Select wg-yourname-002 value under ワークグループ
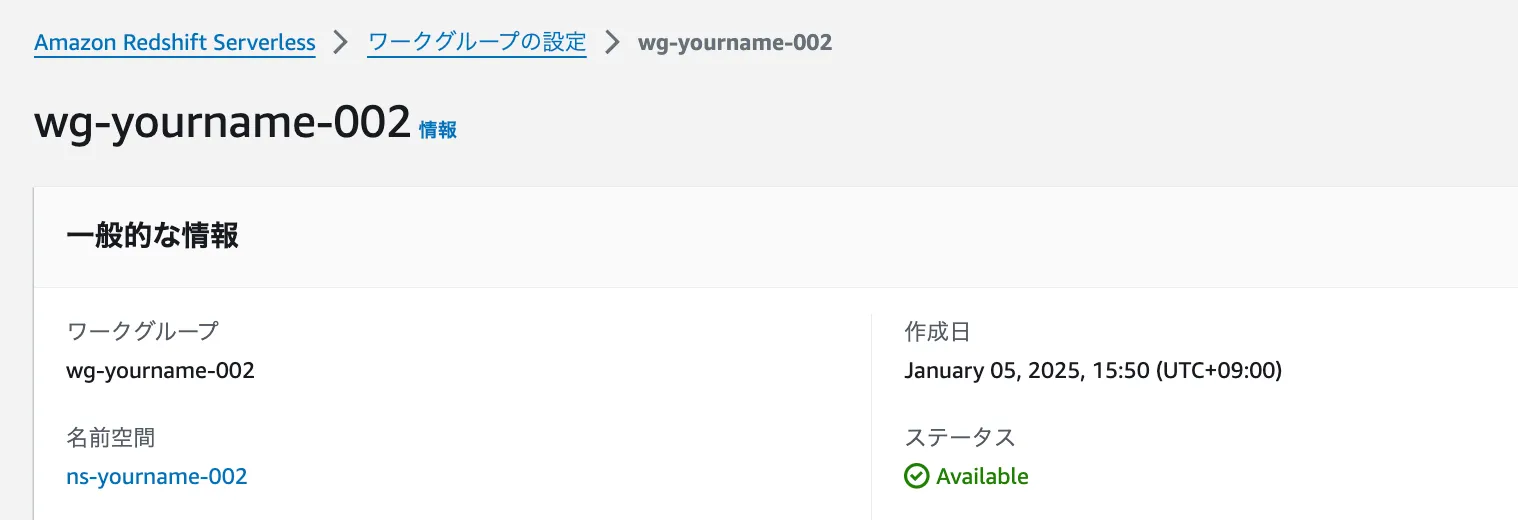 160,371
